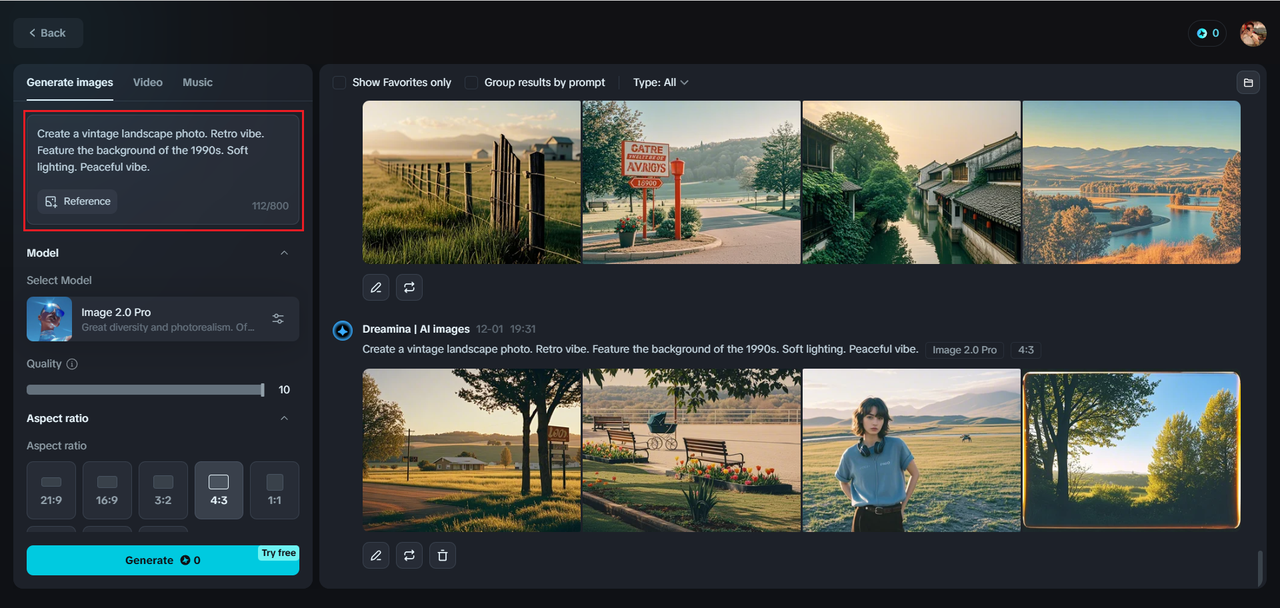Click the 4:3 tag on result
The height and width of the screenshot is (608, 1280).
(x=1026, y=350)
